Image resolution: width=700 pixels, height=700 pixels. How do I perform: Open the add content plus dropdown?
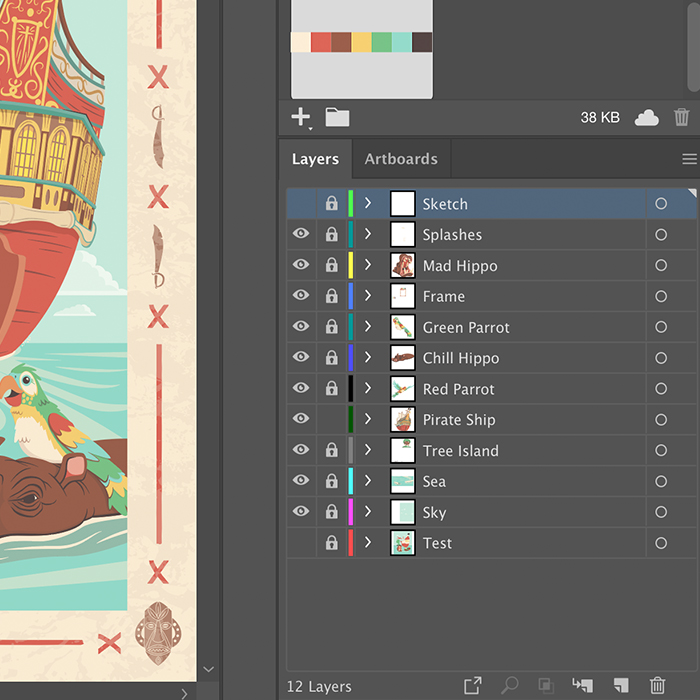[301, 117]
